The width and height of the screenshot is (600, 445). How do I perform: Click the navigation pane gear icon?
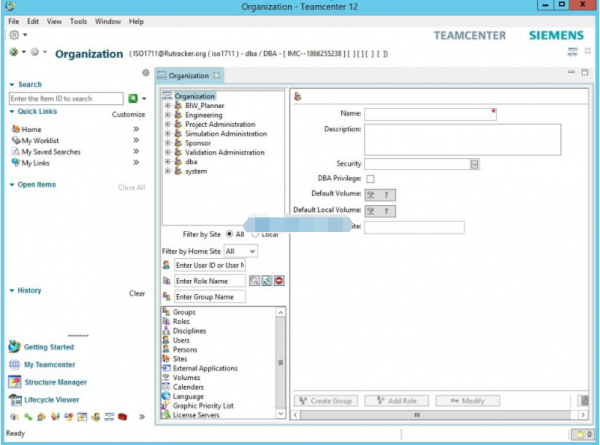(145, 73)
